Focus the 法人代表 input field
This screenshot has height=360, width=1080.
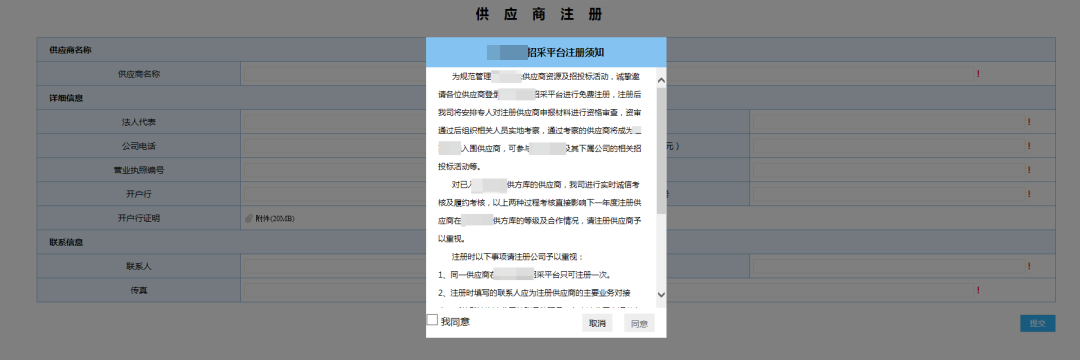(334, 122)
